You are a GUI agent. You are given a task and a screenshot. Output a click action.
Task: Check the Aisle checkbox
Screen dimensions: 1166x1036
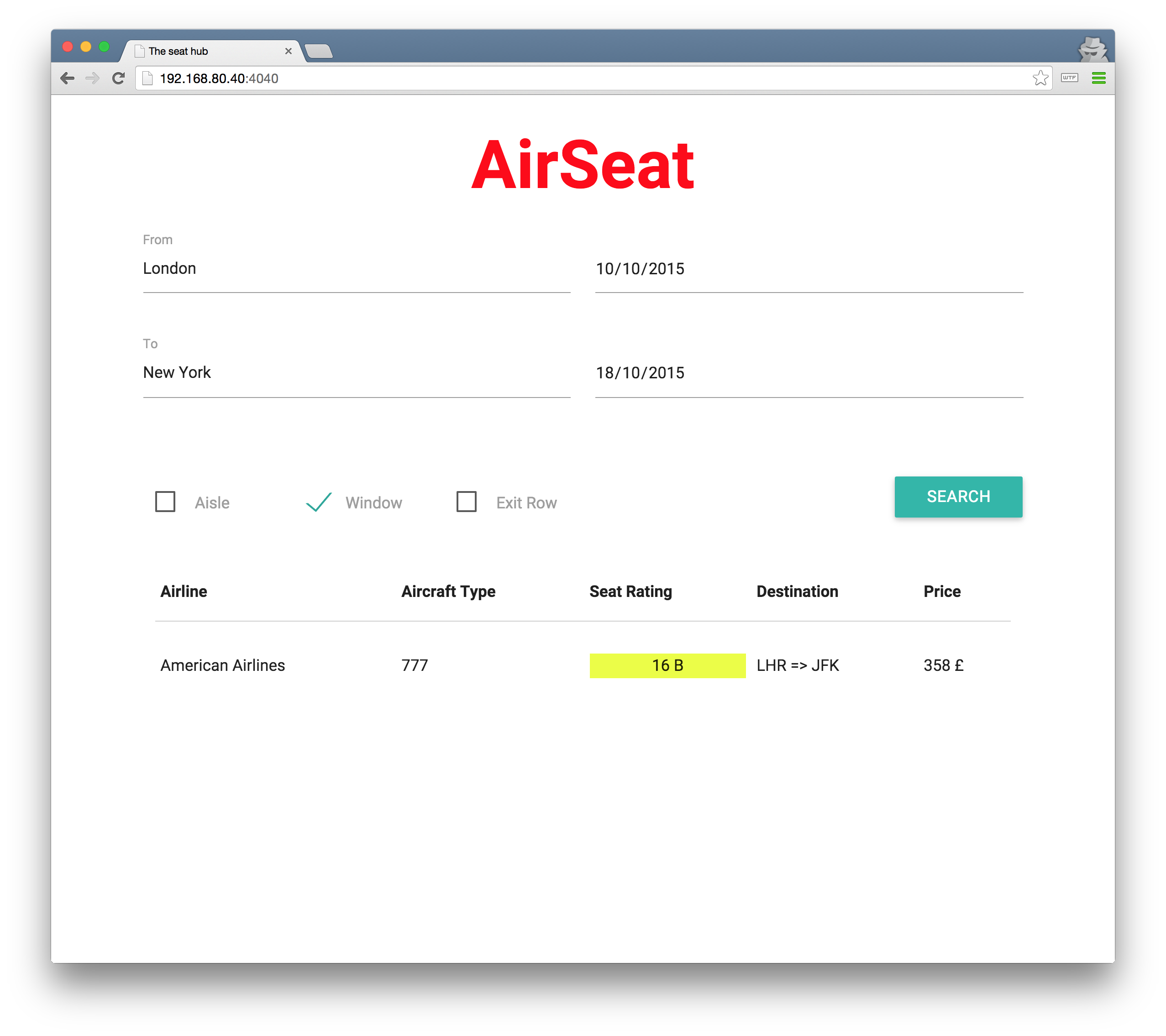pos(165,502)
